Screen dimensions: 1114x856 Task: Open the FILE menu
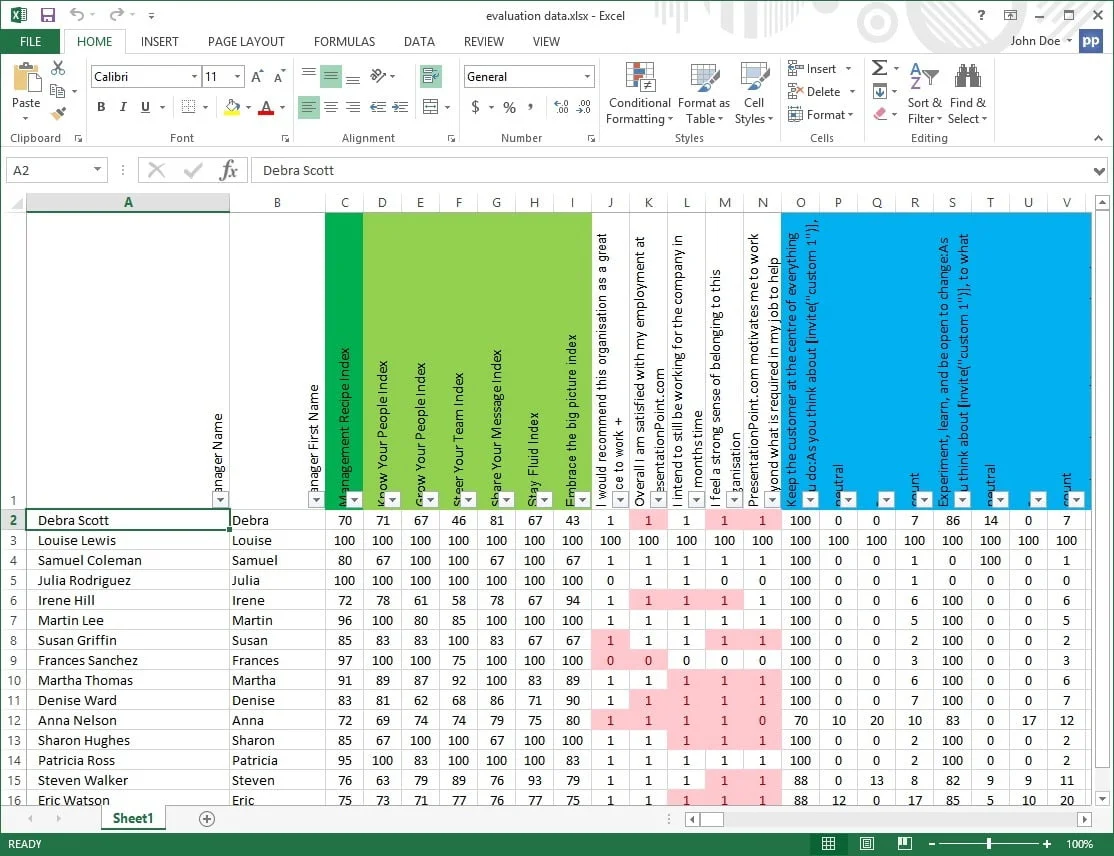click(30, 42)
